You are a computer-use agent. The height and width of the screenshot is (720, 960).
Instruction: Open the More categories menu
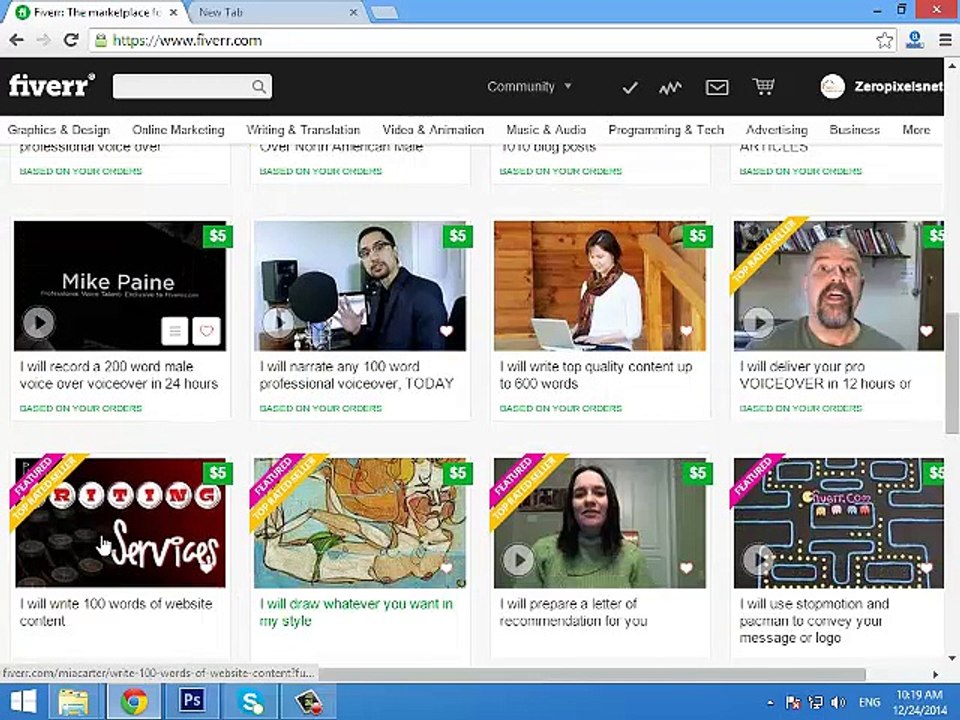[916, 130]
